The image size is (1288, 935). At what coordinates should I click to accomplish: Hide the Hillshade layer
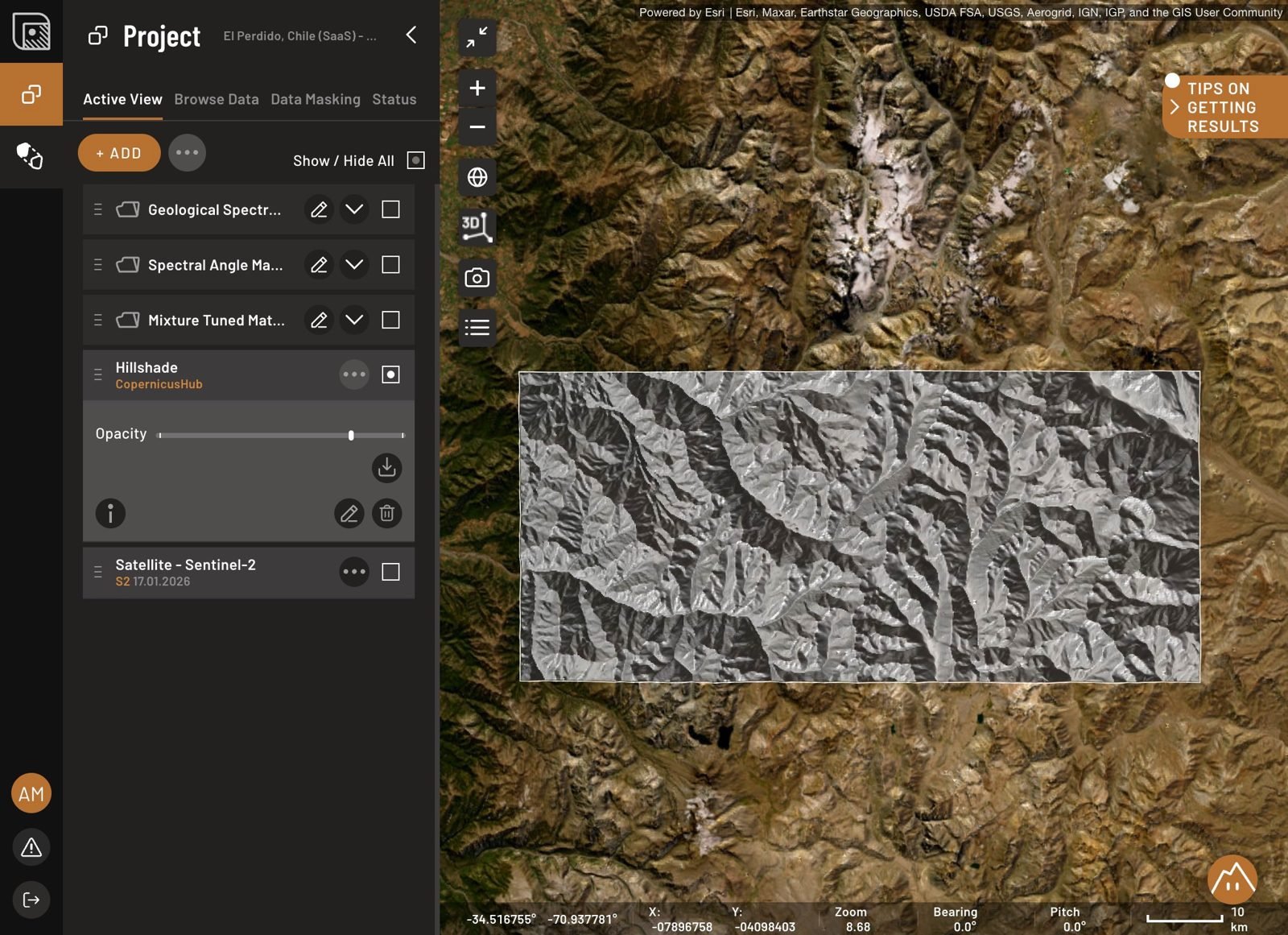pos(390,374)
